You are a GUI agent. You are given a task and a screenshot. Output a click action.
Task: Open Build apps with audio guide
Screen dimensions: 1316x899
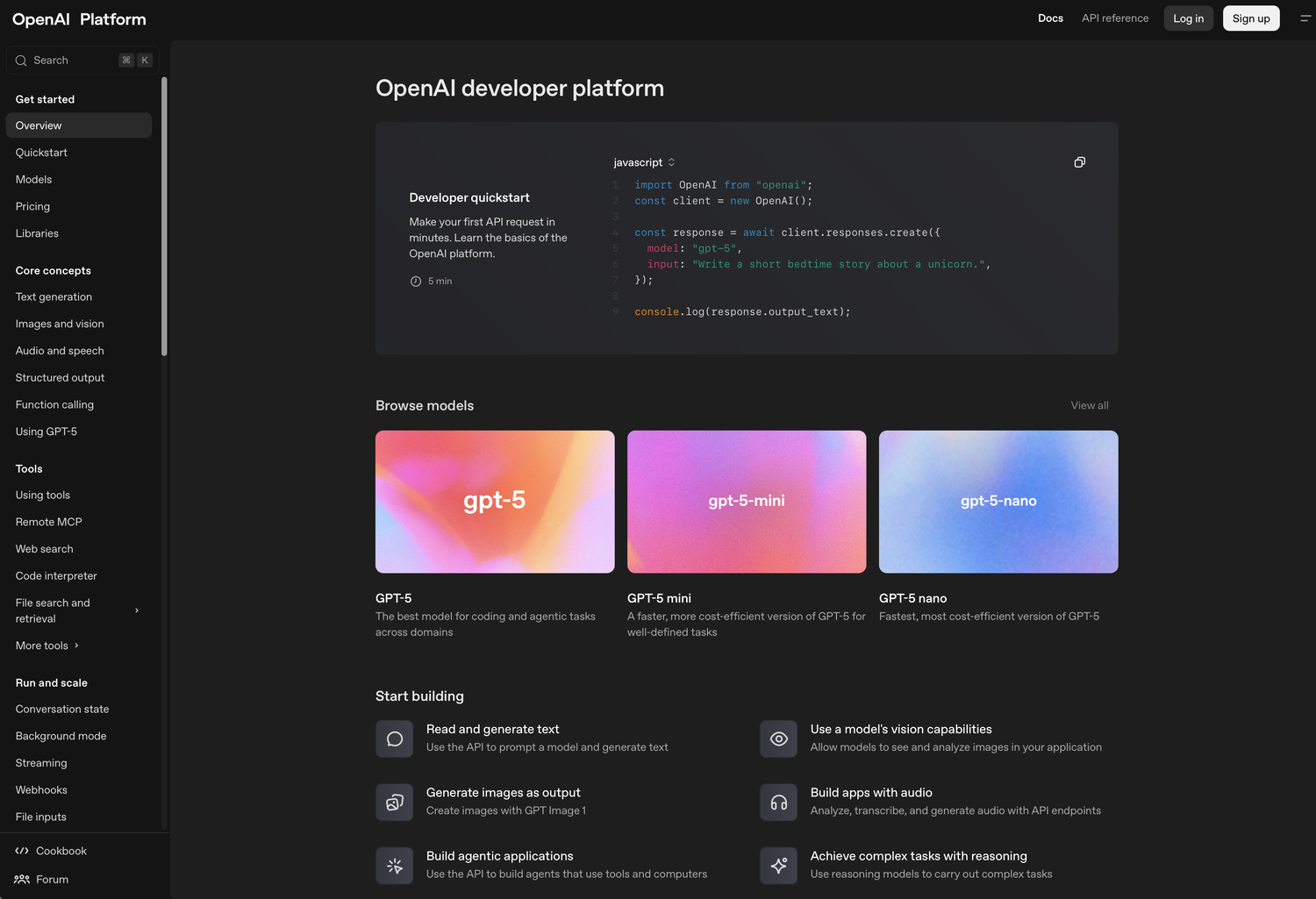[x=871, y=793]
